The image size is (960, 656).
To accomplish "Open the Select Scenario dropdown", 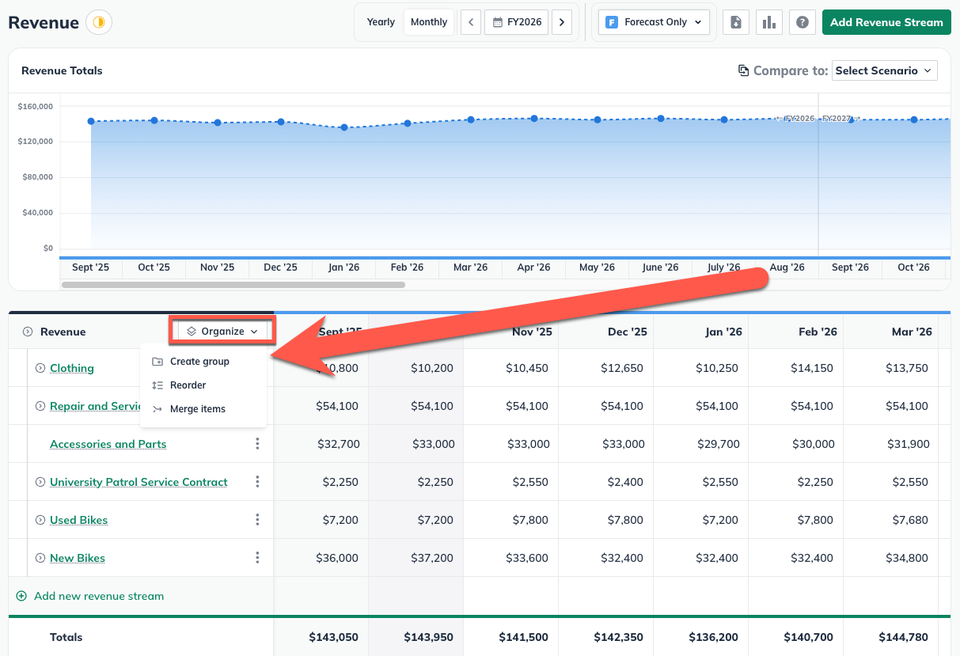I will pos(884,70).
